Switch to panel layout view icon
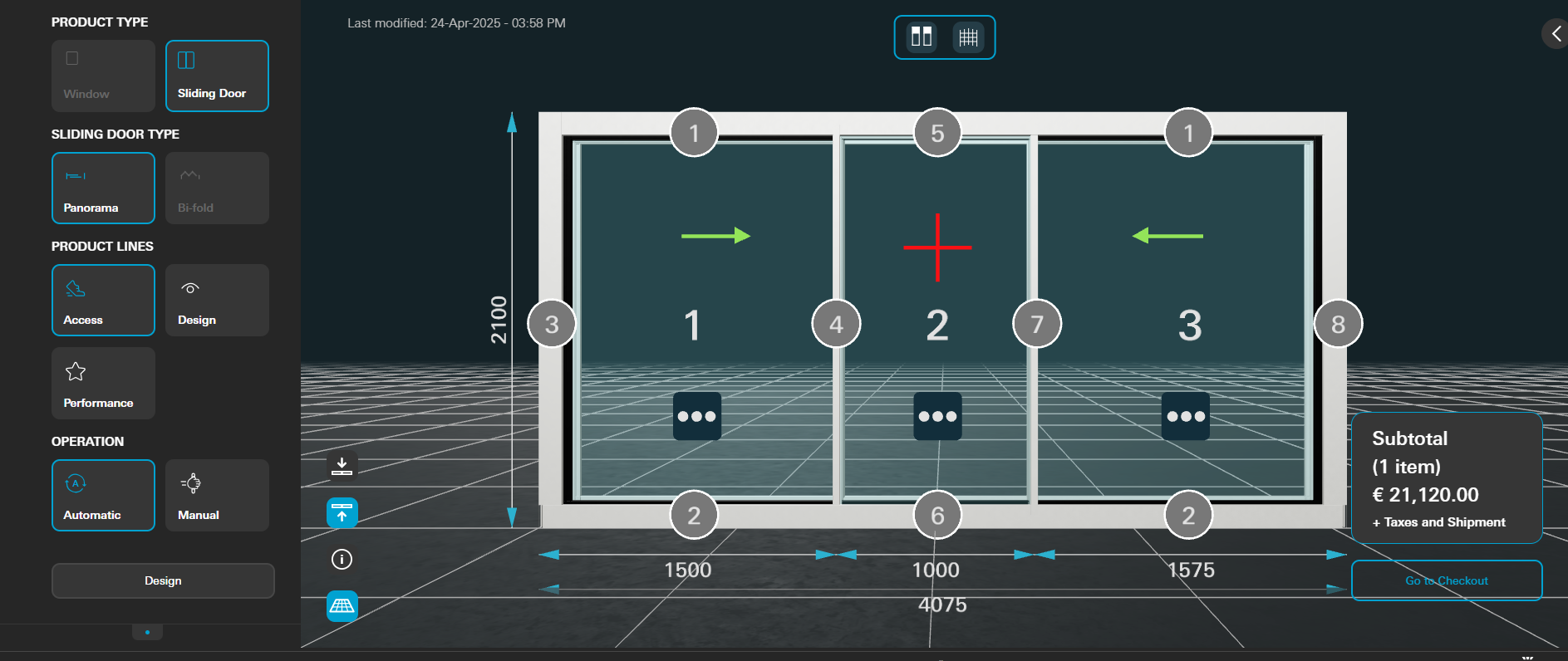 tap(922, 37)
